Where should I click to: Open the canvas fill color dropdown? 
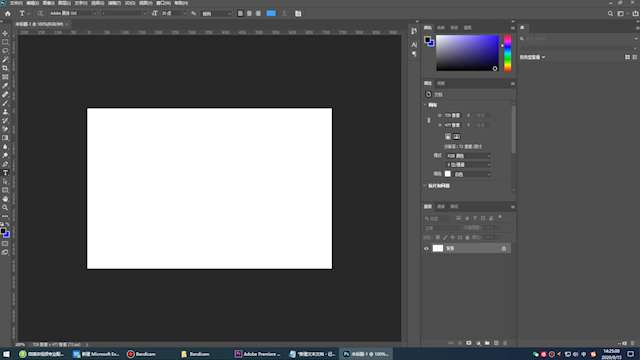coord(471,174)
